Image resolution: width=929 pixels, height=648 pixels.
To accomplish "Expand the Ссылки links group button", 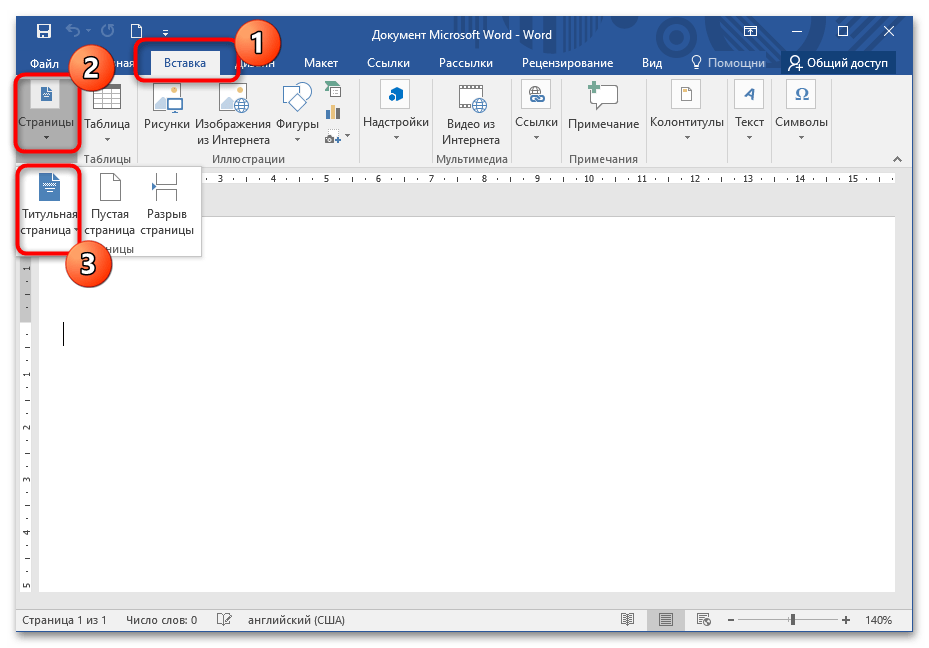I will click(x=536, y=112).
